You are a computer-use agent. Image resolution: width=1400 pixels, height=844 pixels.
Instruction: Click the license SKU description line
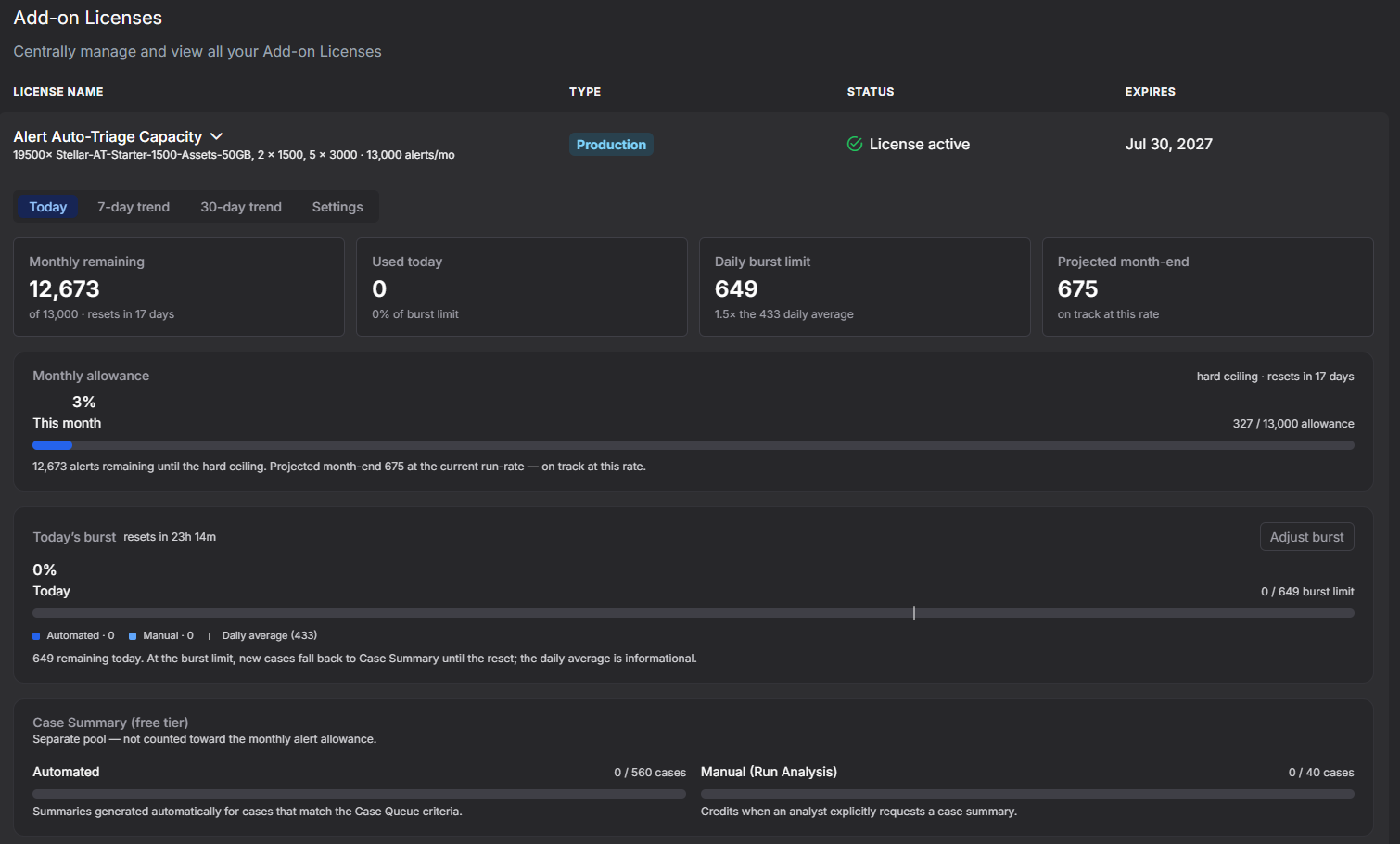234,155
